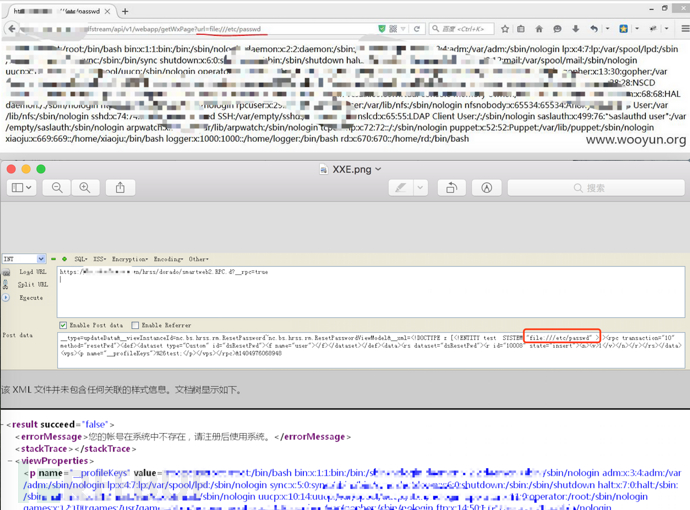Open the HackBar Encryption menu
Screen dimensions: 690x510
[x=130, y=259]
